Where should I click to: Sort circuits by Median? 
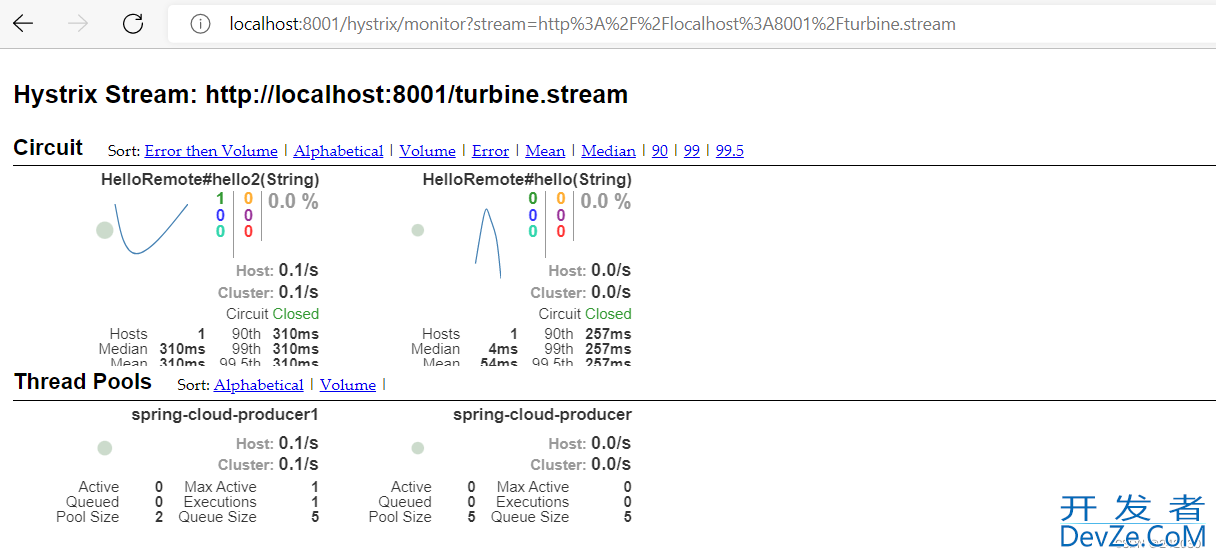tap(608, 151)
